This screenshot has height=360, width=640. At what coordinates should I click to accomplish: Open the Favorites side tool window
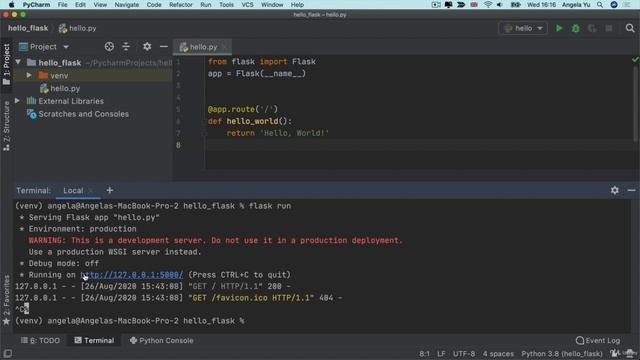pos(6,300)
